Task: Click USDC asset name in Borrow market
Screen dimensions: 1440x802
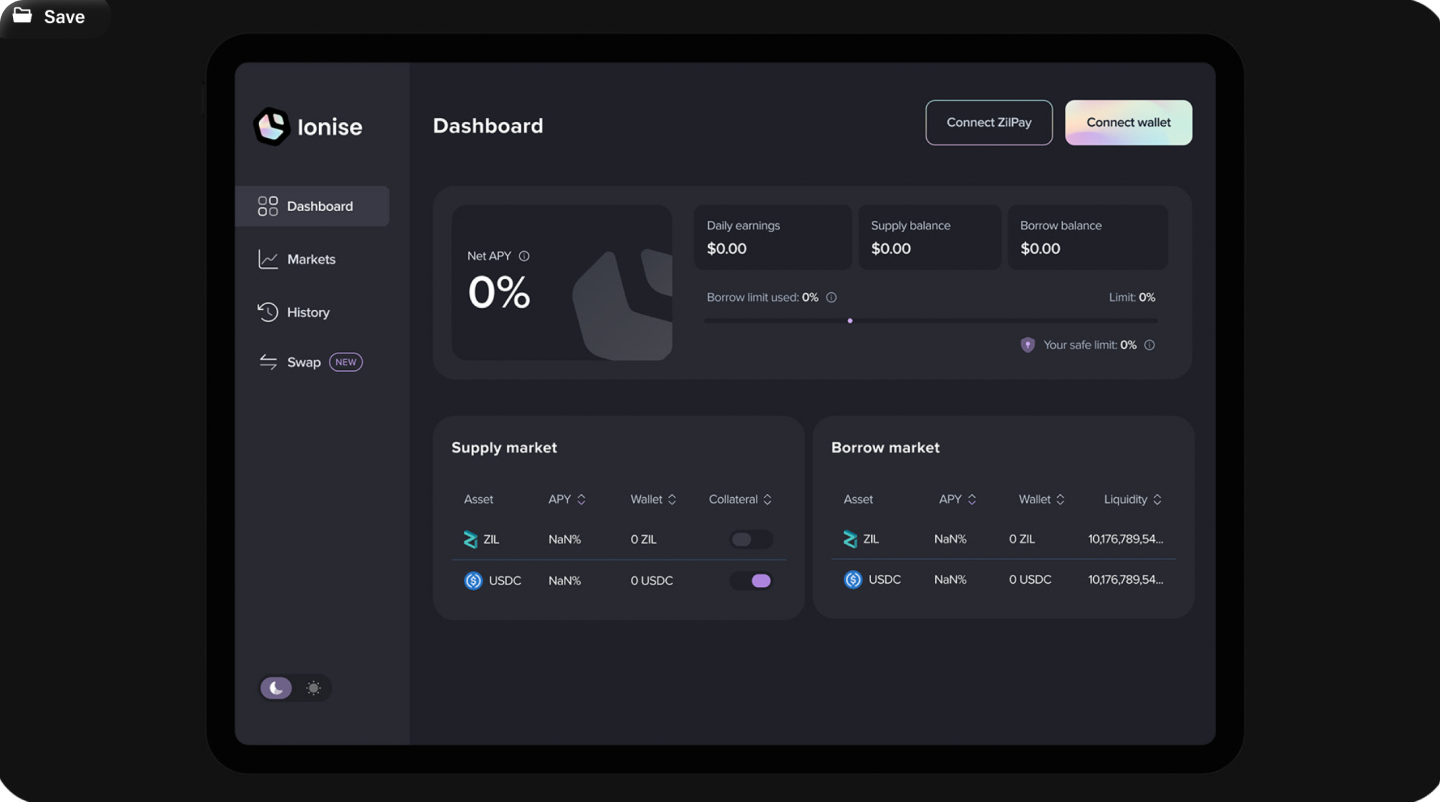Action: point(885,580)
